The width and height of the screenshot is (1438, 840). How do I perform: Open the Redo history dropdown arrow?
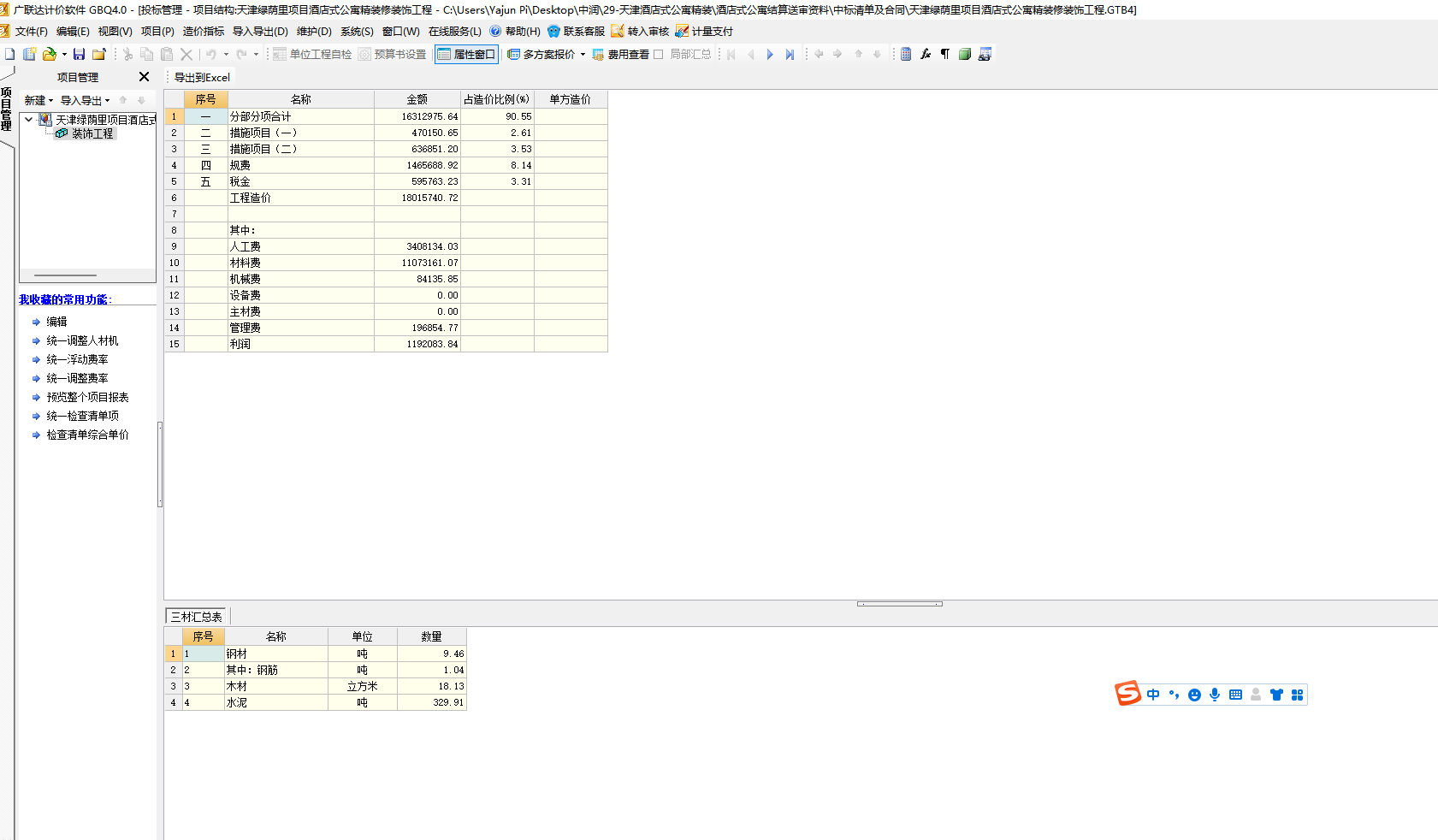[x=256, y=54]
